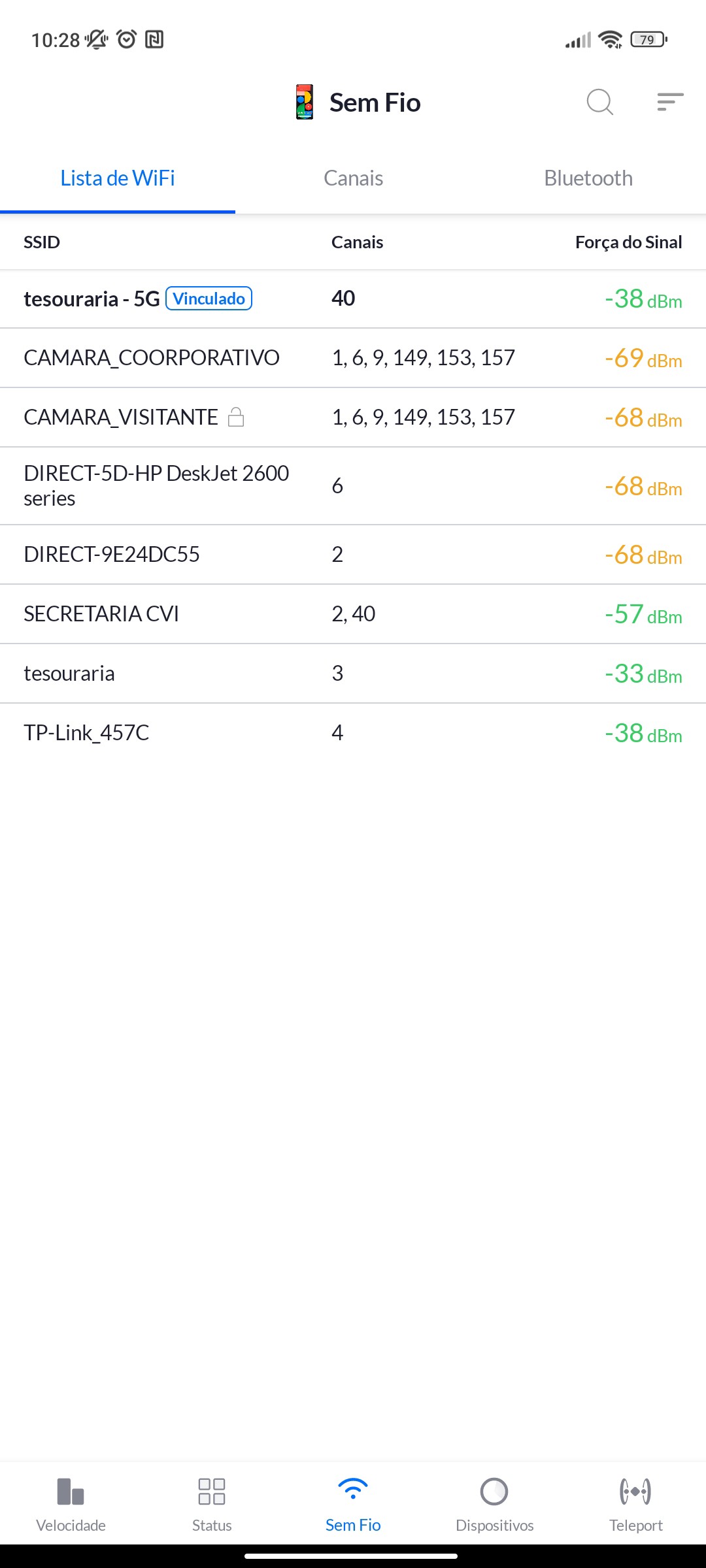Viewport: 706px width, 1568px height.
Task: Select the TP-Link_457C network
Action: 86,733
